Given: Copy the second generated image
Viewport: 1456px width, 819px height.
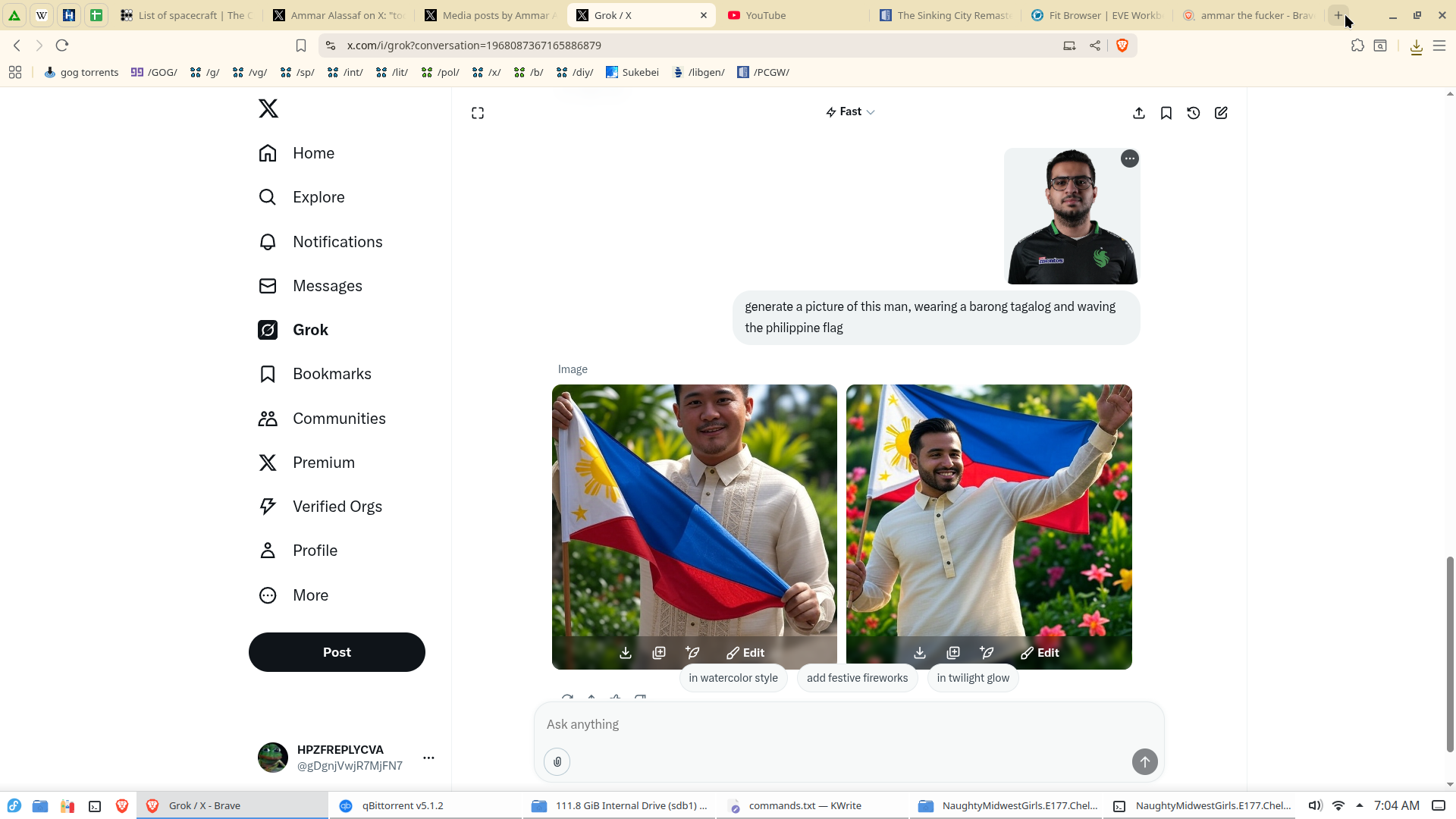Looking at the screenshot, I should [953, 653].
